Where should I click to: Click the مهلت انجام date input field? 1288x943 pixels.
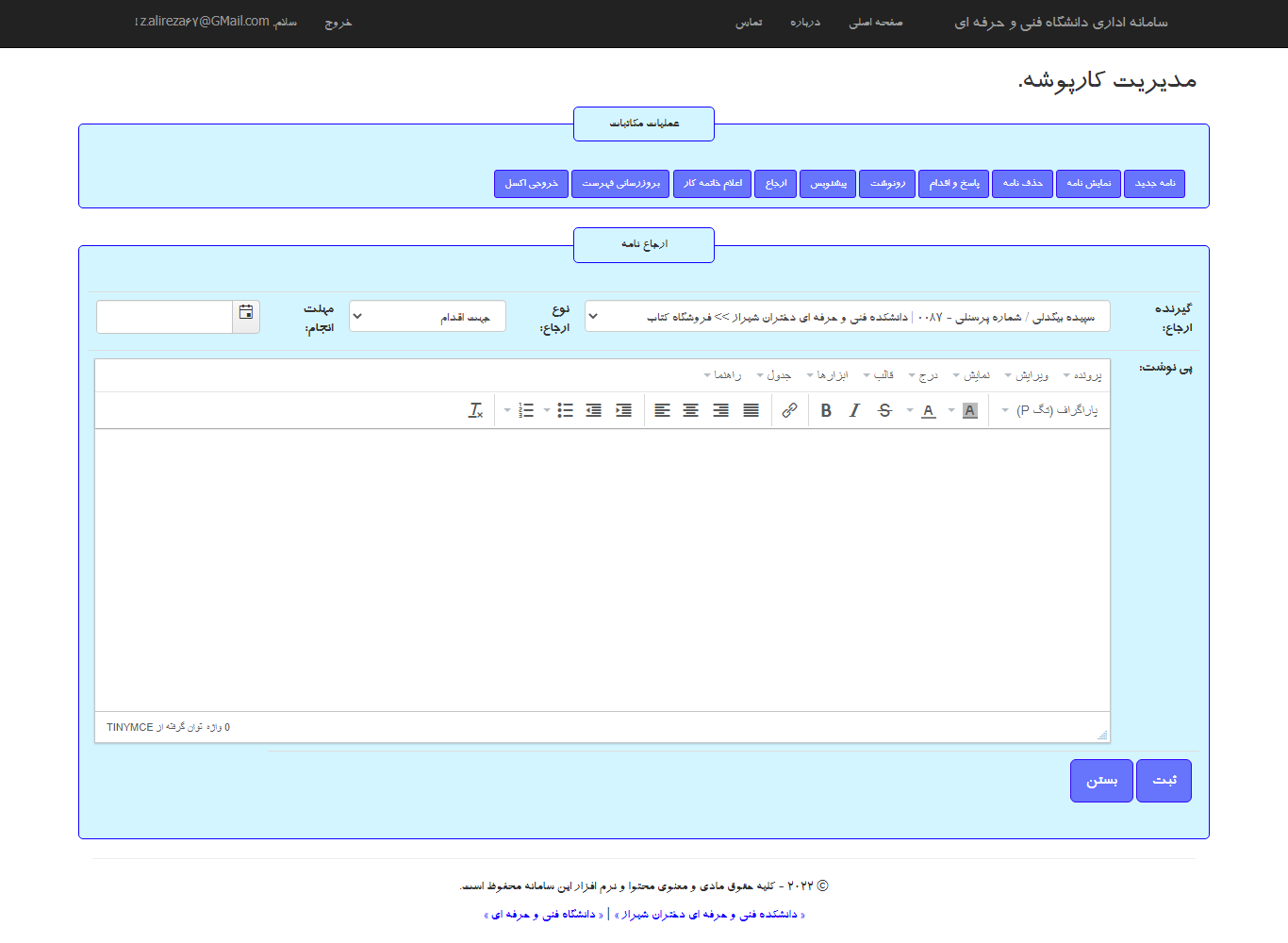click(165, 317)
